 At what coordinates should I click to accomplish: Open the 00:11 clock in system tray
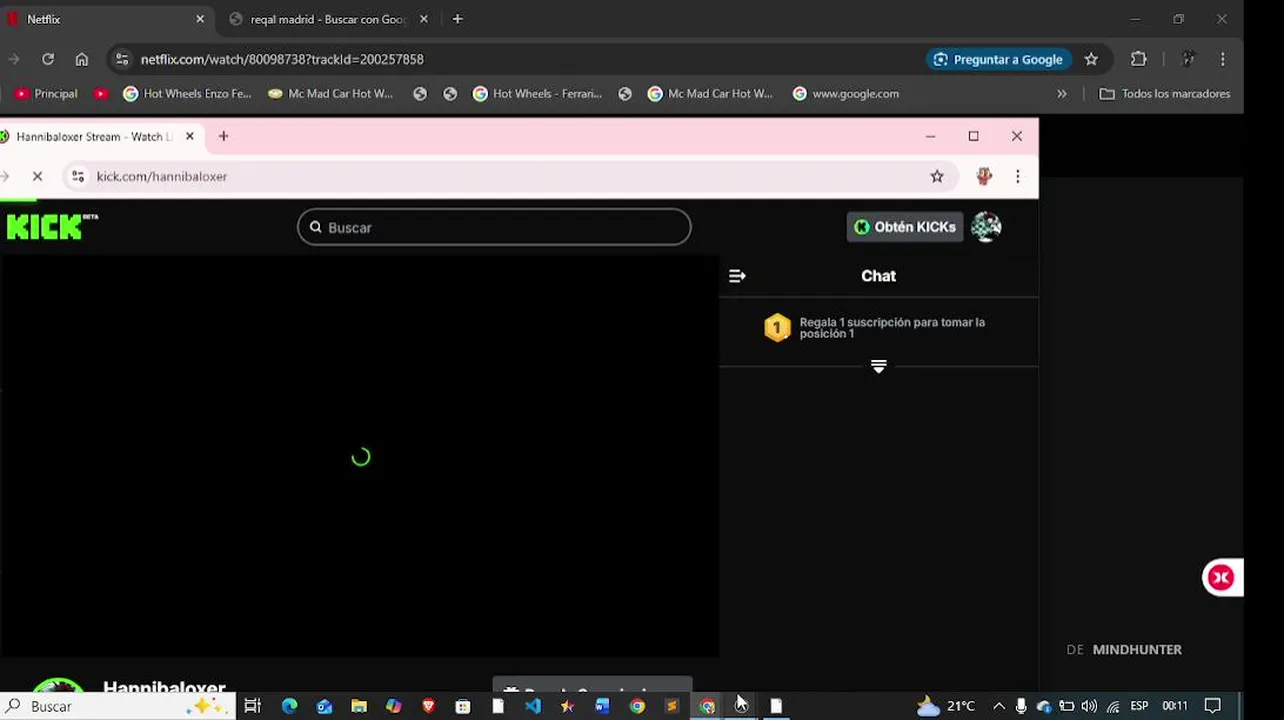point(1175,706)
